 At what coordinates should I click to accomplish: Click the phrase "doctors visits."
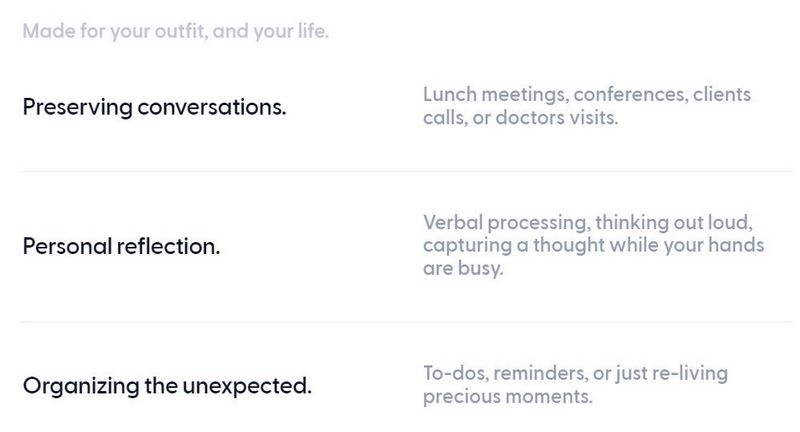(557, 118)
